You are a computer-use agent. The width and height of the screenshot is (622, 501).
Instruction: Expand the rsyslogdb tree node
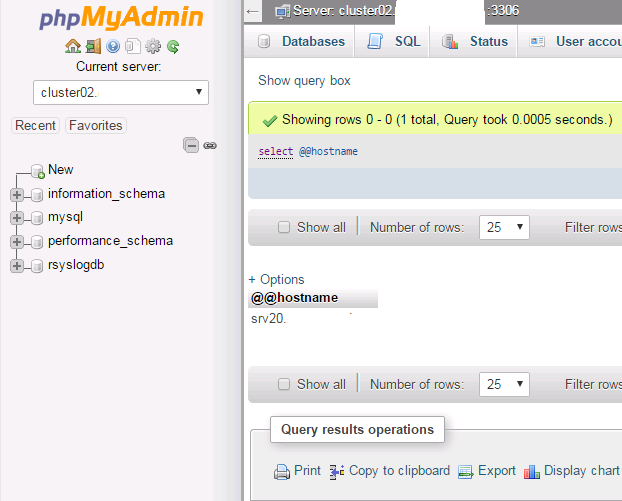(x=17, y=265)
